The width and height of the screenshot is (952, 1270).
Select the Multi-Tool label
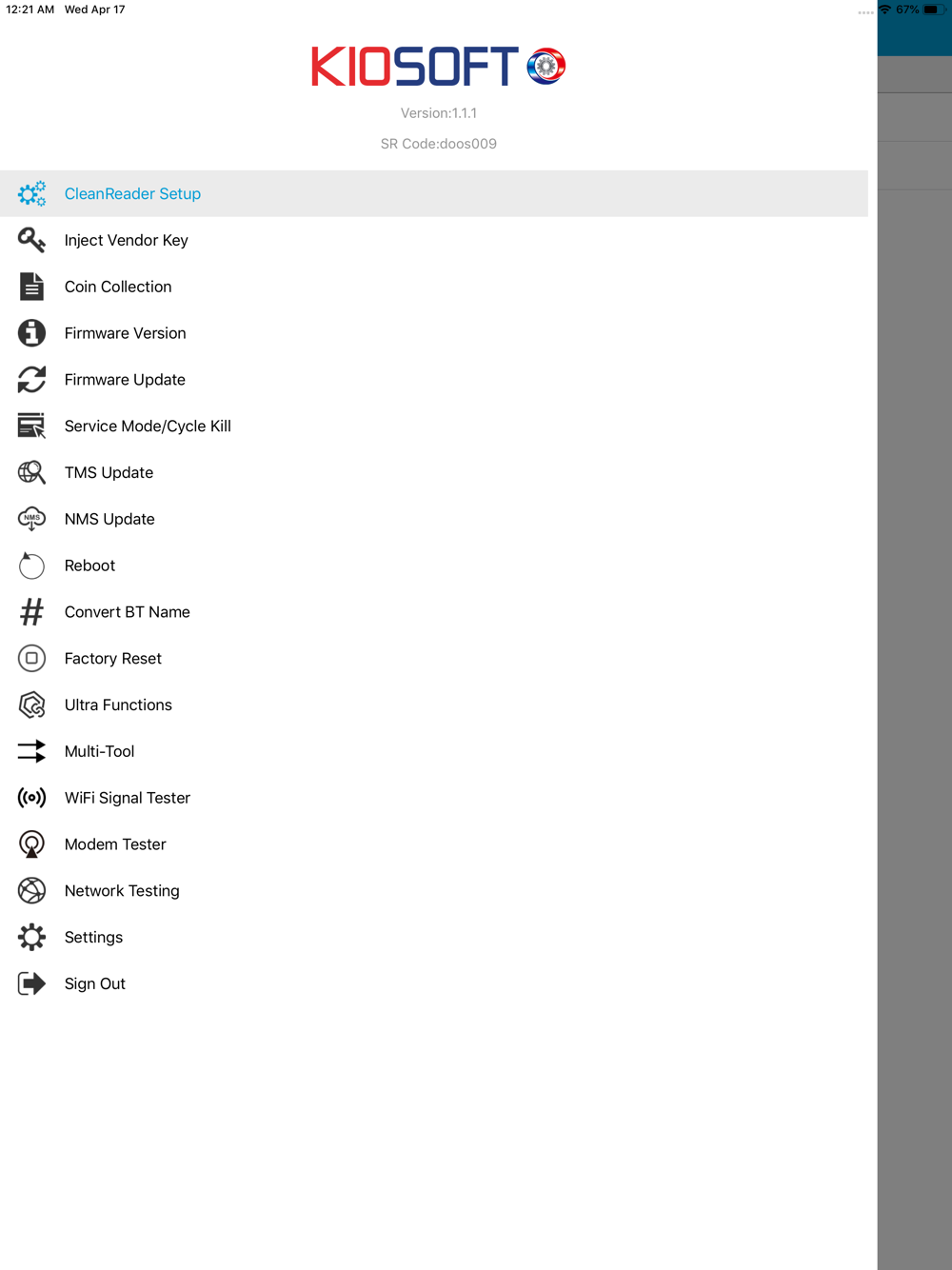99,751
